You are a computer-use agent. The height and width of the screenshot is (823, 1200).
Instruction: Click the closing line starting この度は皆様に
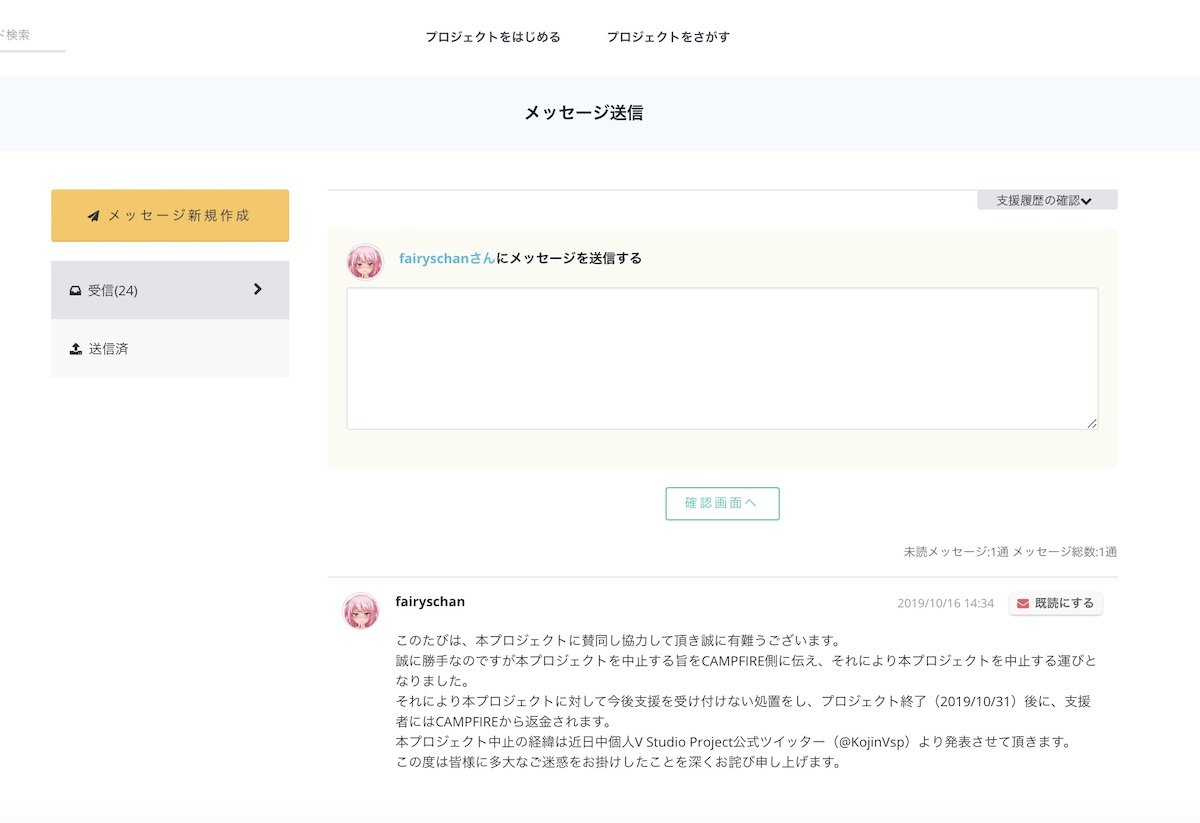click(618, 762)
